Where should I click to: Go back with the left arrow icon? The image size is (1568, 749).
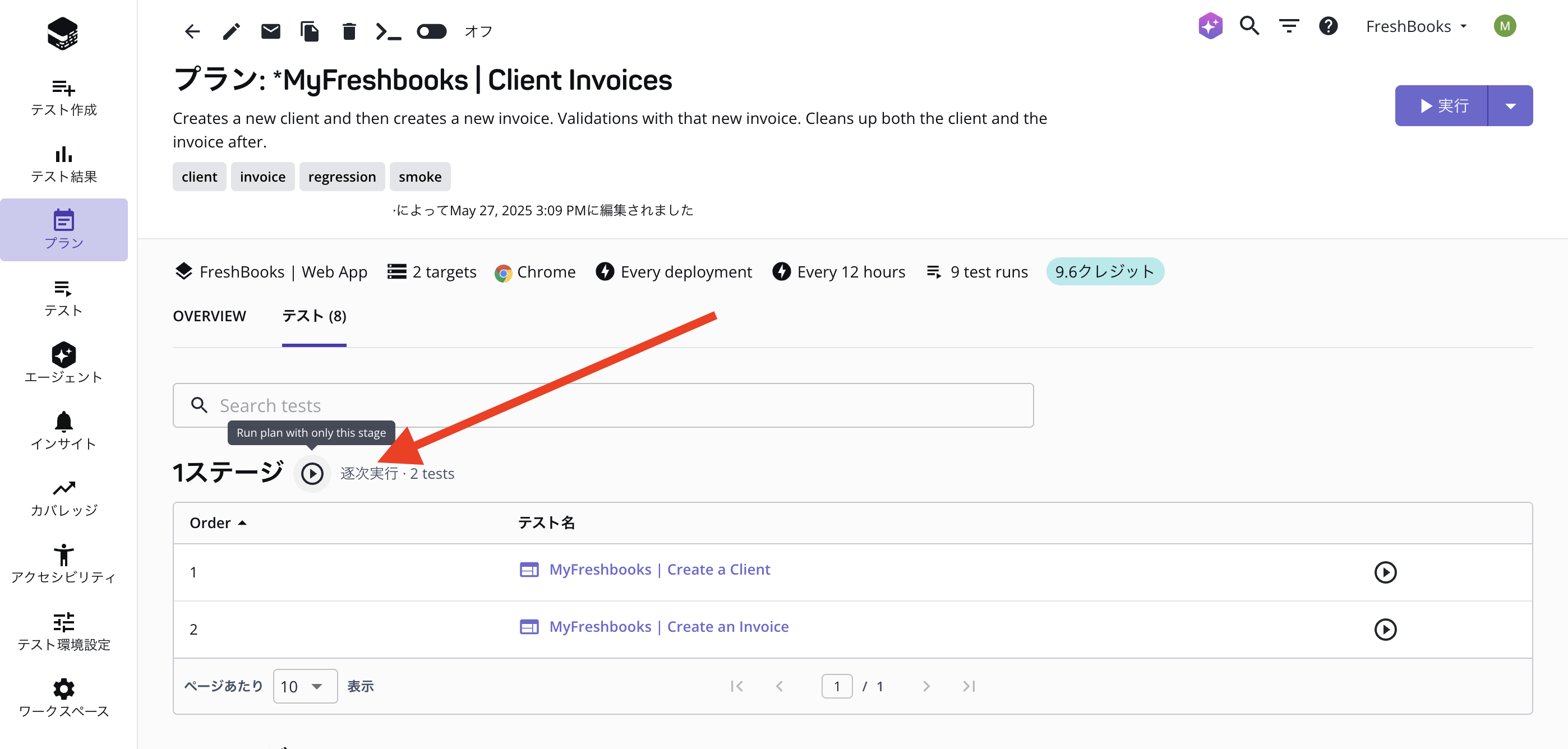[x=192, y=31]
